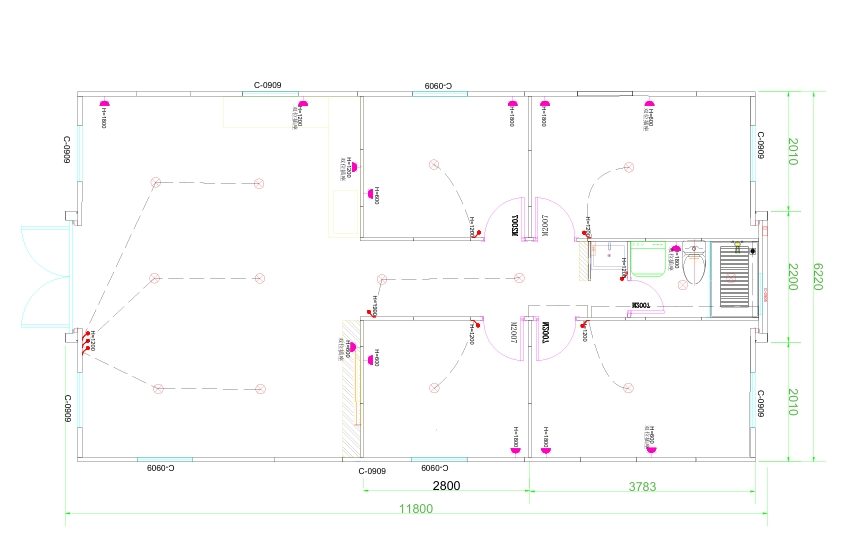The width and height of the screenshot is (868, 549).
Task: Select the upright C-0909 label below the bottom wall
Action: (372, 471)
